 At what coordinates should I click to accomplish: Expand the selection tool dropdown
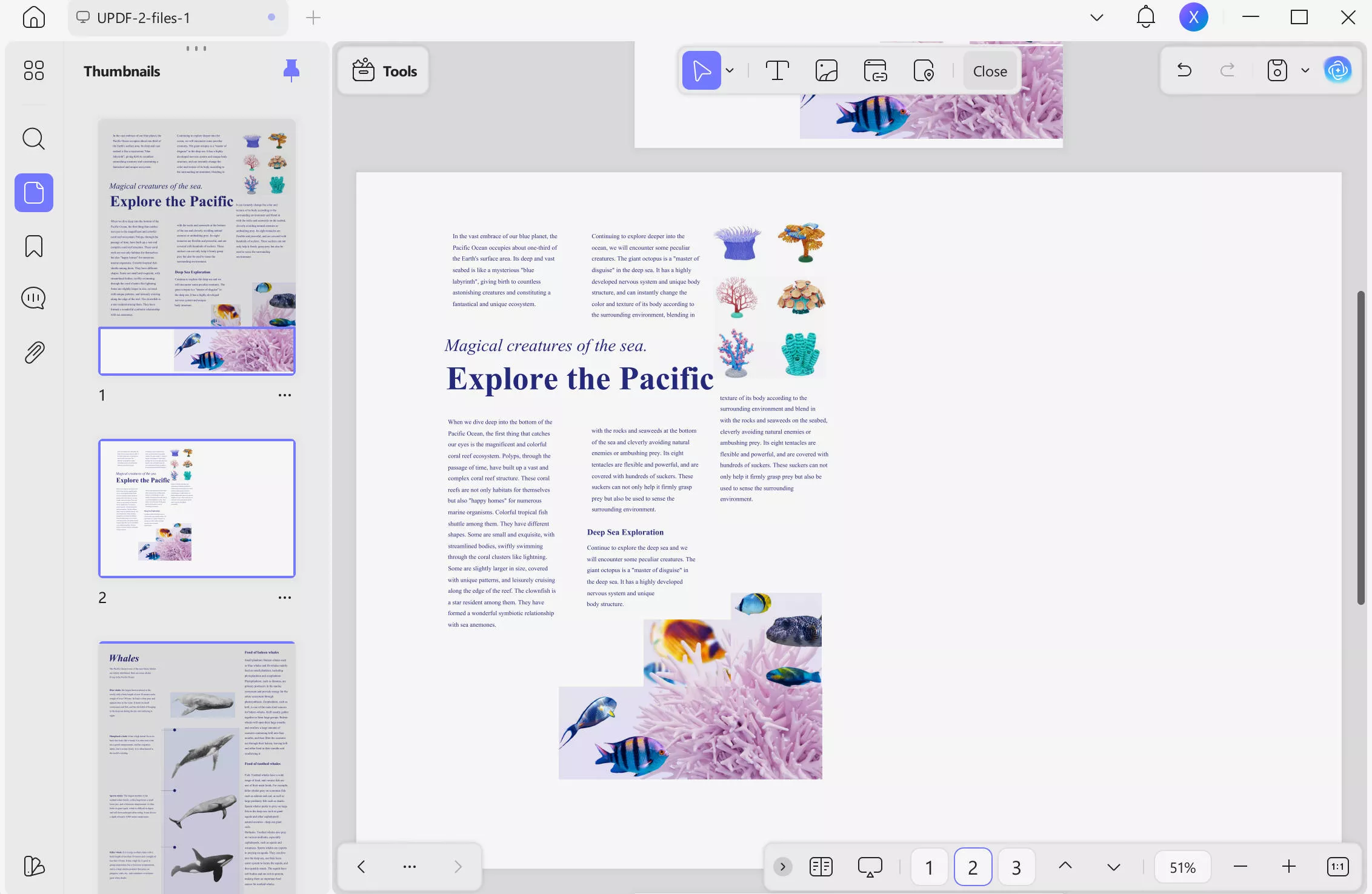[730, 70]
